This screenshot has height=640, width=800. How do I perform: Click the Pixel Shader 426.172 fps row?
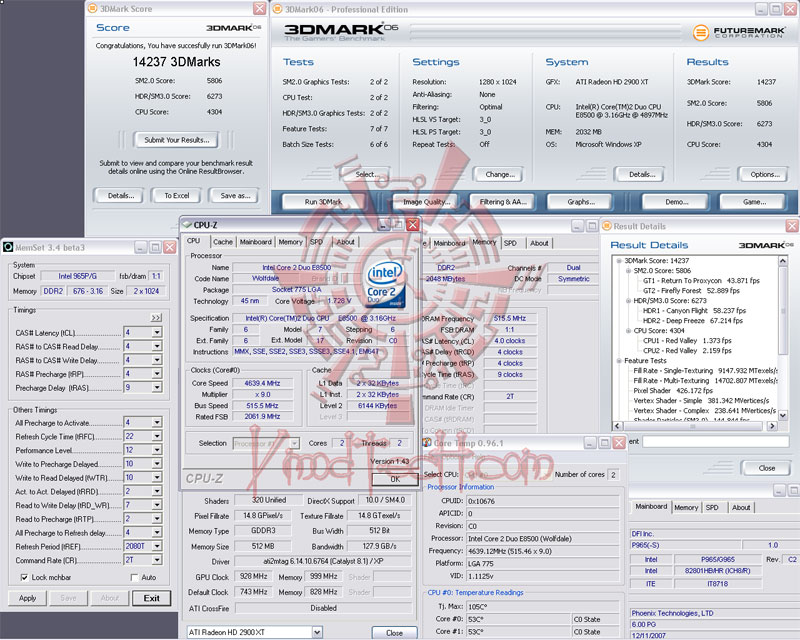pos(673,390)
